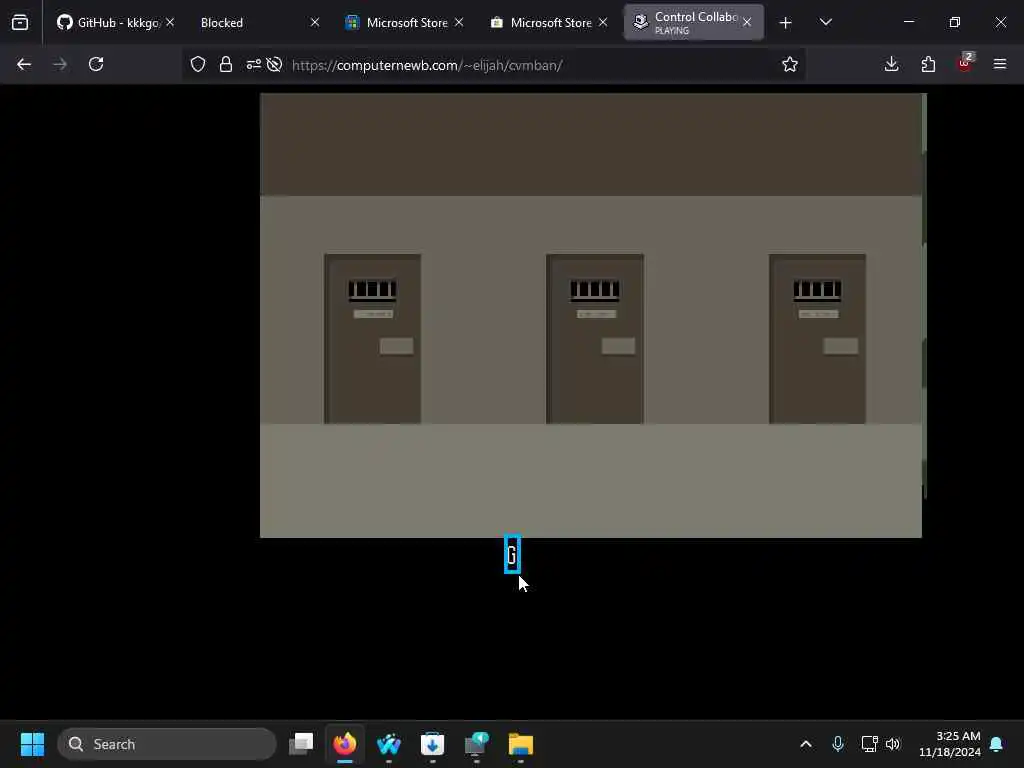Close the GitHub tab

[x=170, y=22]
